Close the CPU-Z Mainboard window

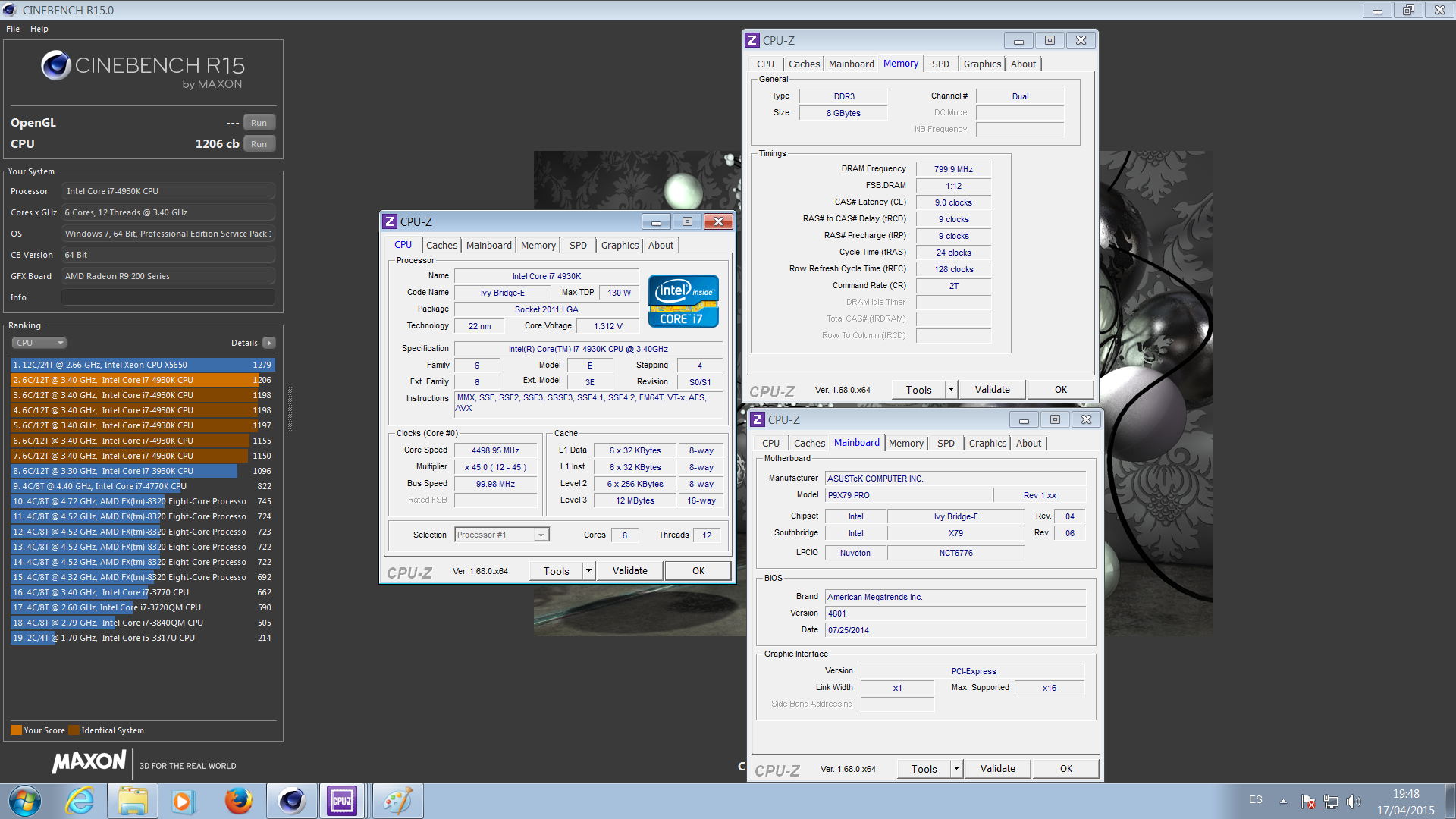point(1087,419)
